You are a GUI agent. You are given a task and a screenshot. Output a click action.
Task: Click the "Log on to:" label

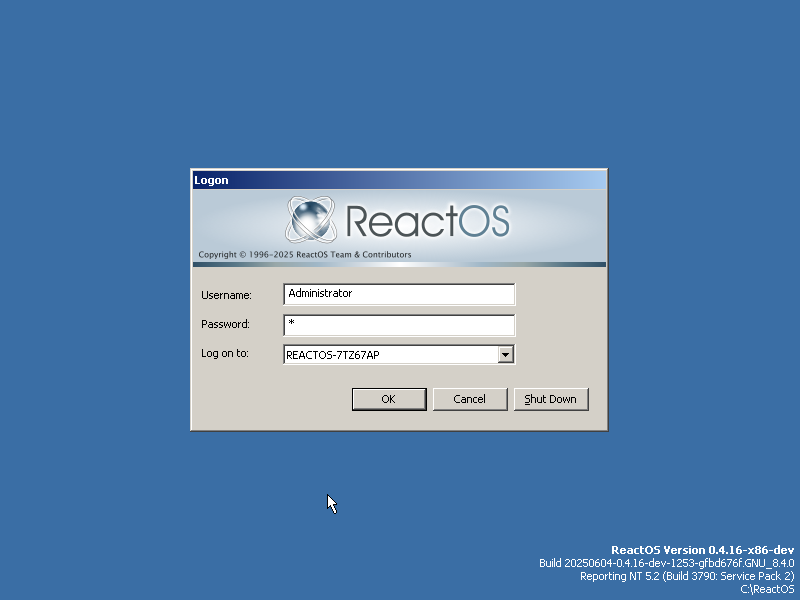pos(224,353)
